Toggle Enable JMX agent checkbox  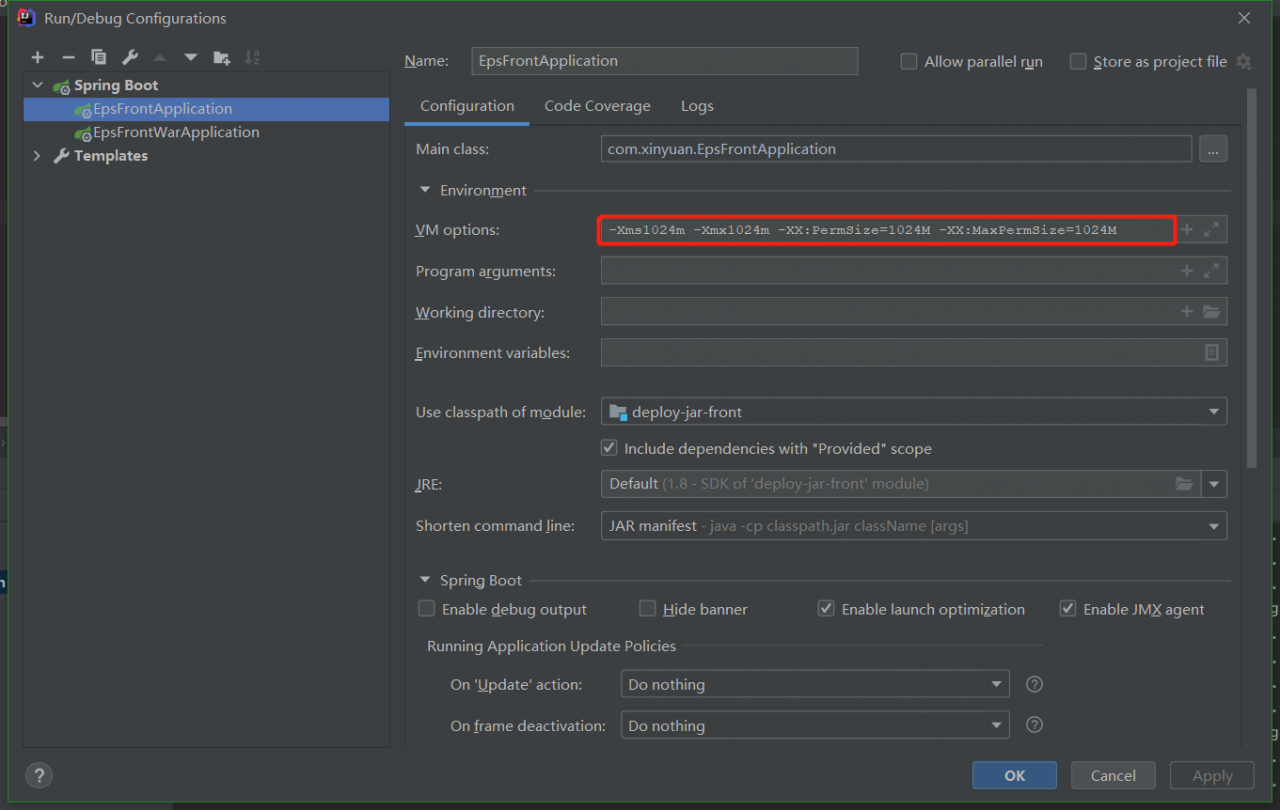pyautogui.click(x=1068, y=609)
